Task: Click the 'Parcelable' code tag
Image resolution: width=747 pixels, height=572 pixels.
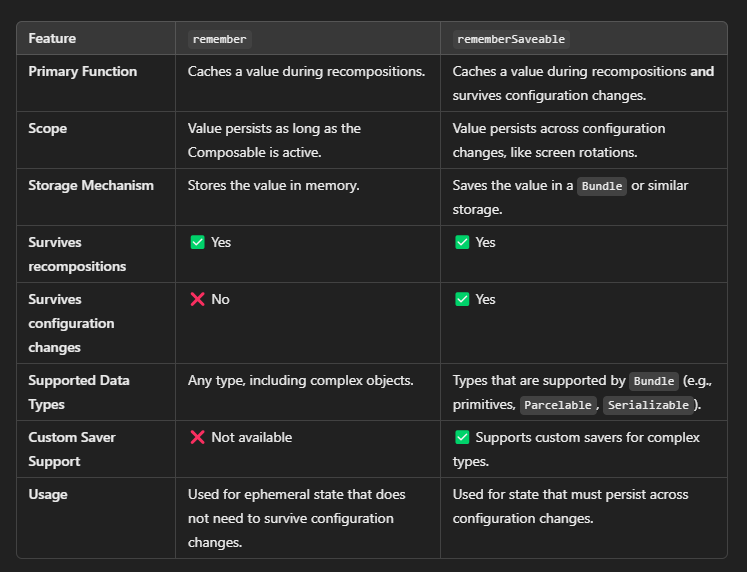Action: [x=558, y=405]
